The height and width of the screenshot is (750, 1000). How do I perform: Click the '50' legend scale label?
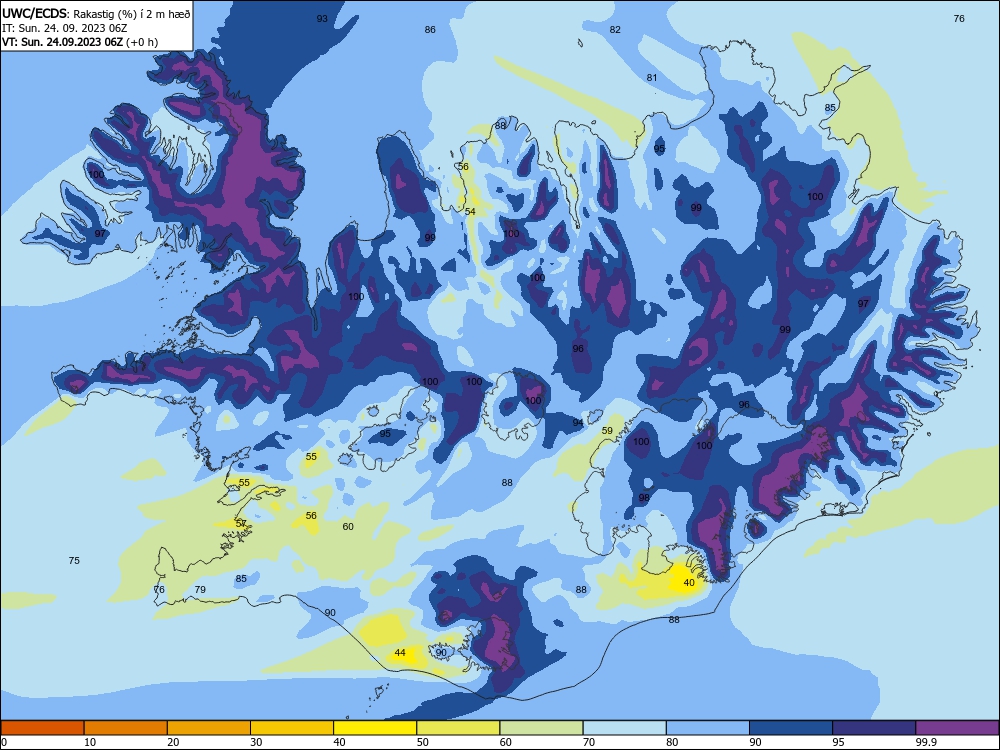423,742
